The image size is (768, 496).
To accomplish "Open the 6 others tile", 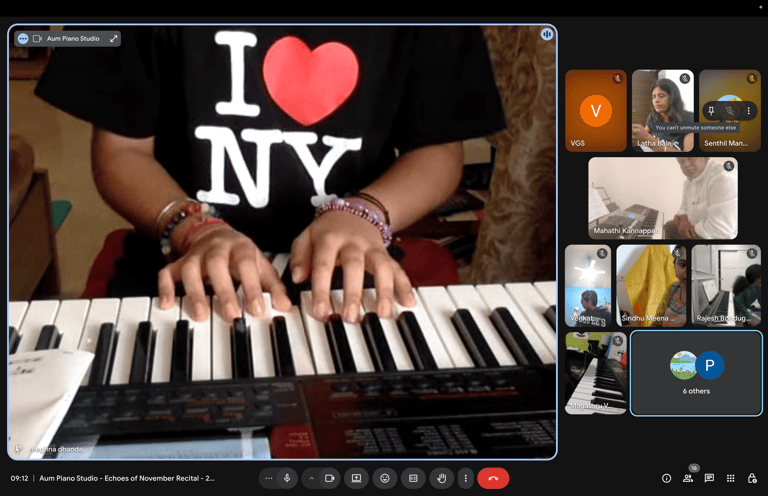I will pyautogui.click(x=696, y=373).
